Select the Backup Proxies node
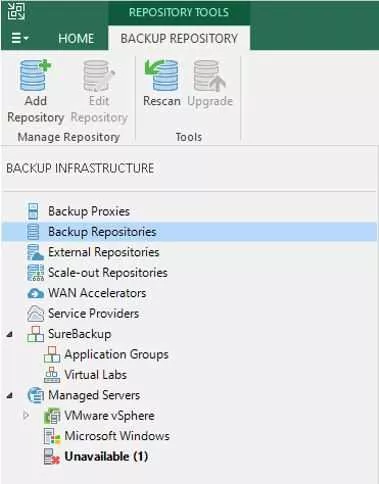 (x=89, y=211)
